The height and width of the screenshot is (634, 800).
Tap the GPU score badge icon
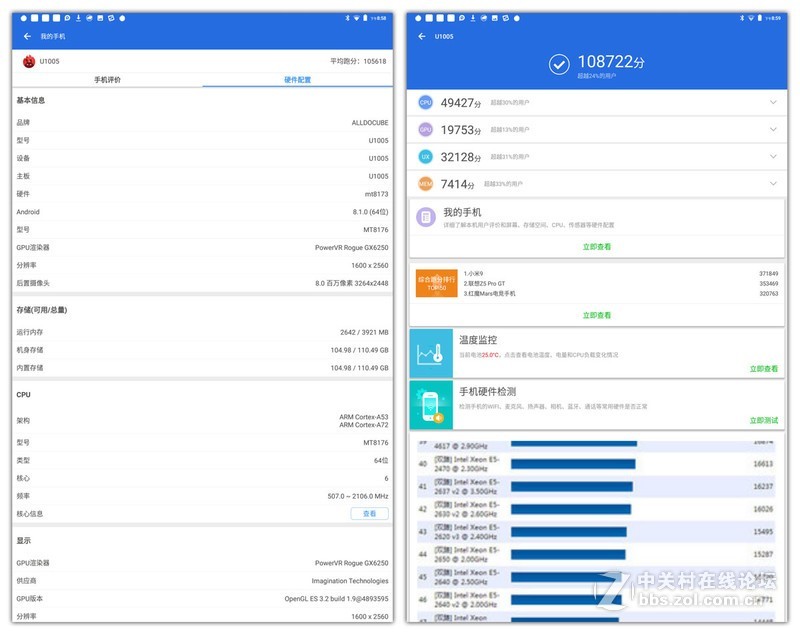[424, 129]
